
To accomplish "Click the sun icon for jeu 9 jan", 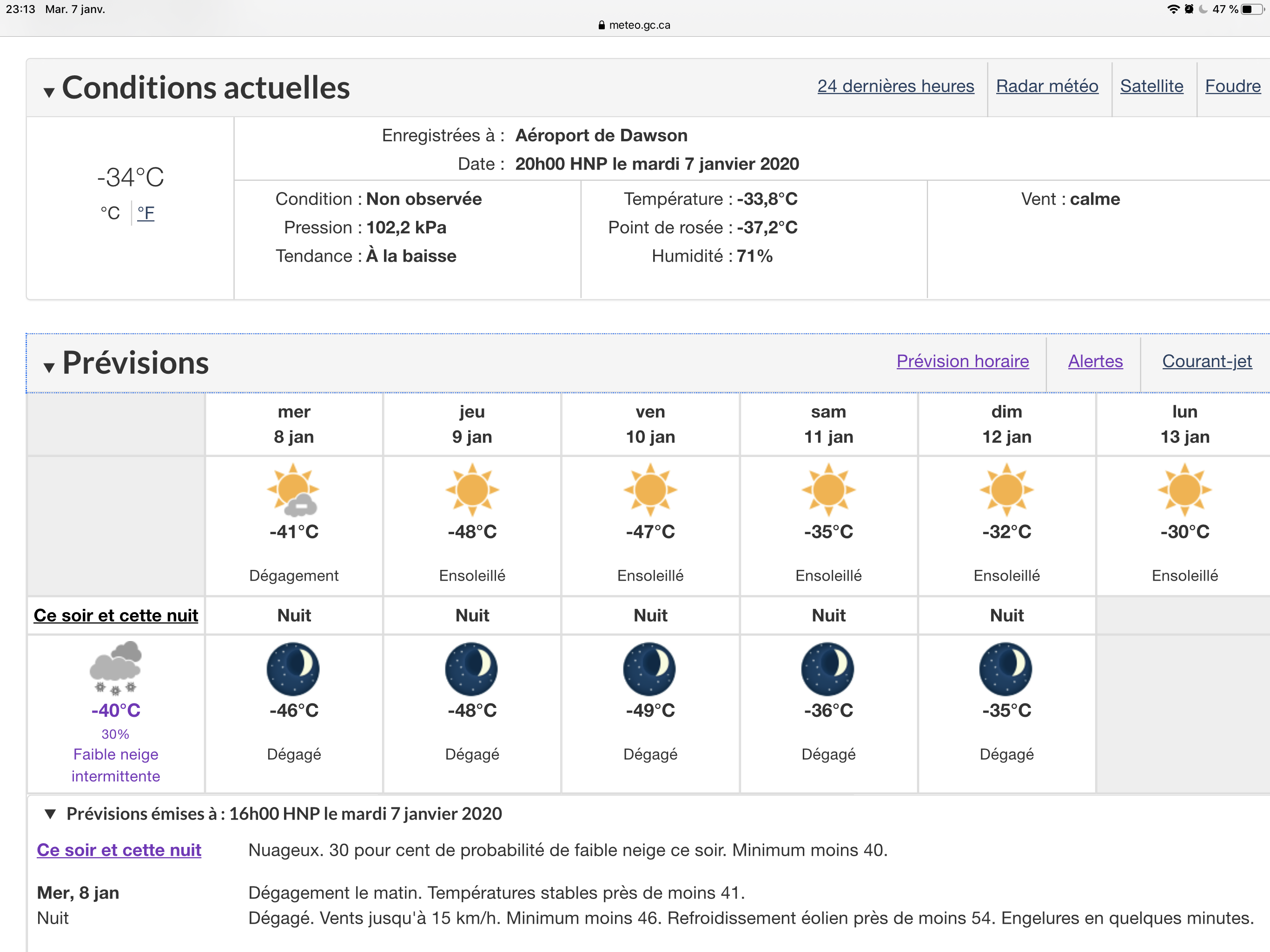I will pyautogui.click(x=472, y=490).
